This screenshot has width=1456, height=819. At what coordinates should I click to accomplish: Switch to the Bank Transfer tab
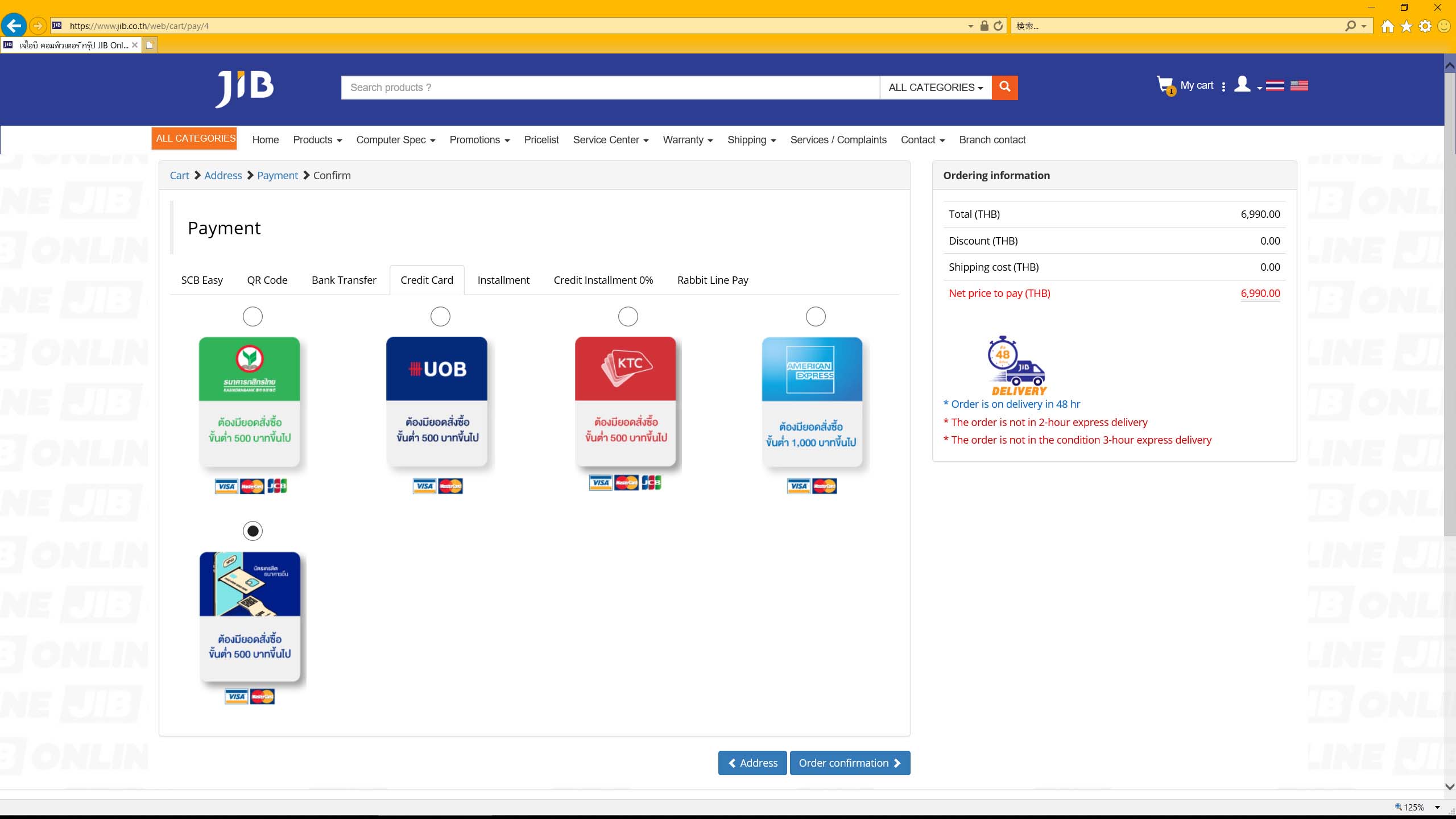tap(344, 280)
